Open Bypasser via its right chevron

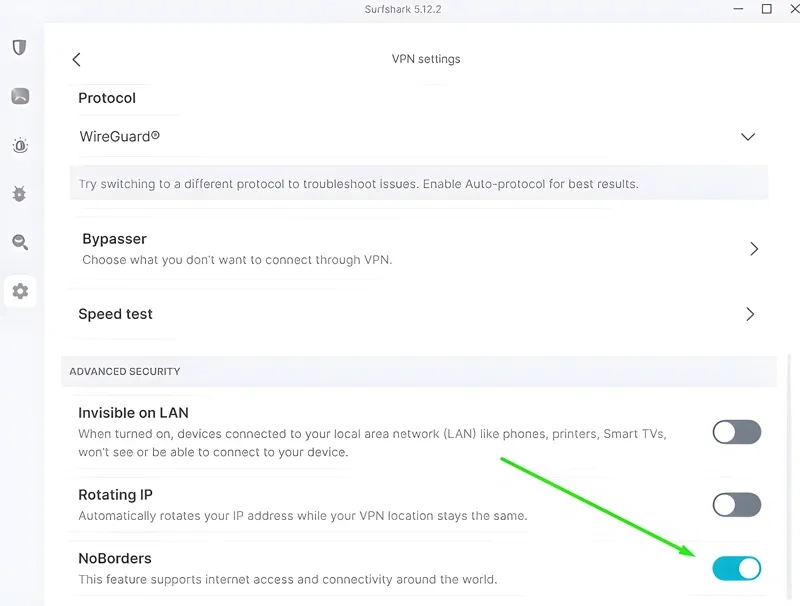click(754, 249)
